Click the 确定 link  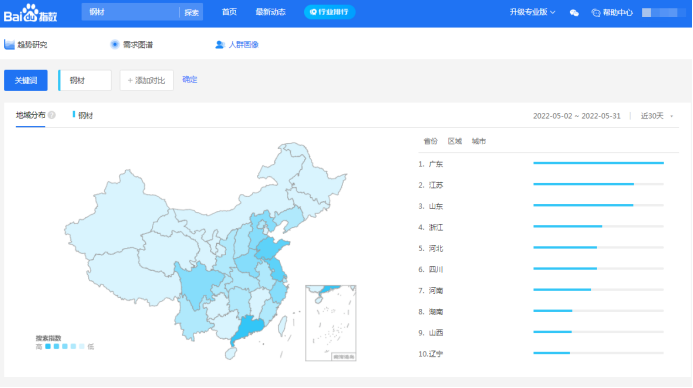tap(190, 80)
